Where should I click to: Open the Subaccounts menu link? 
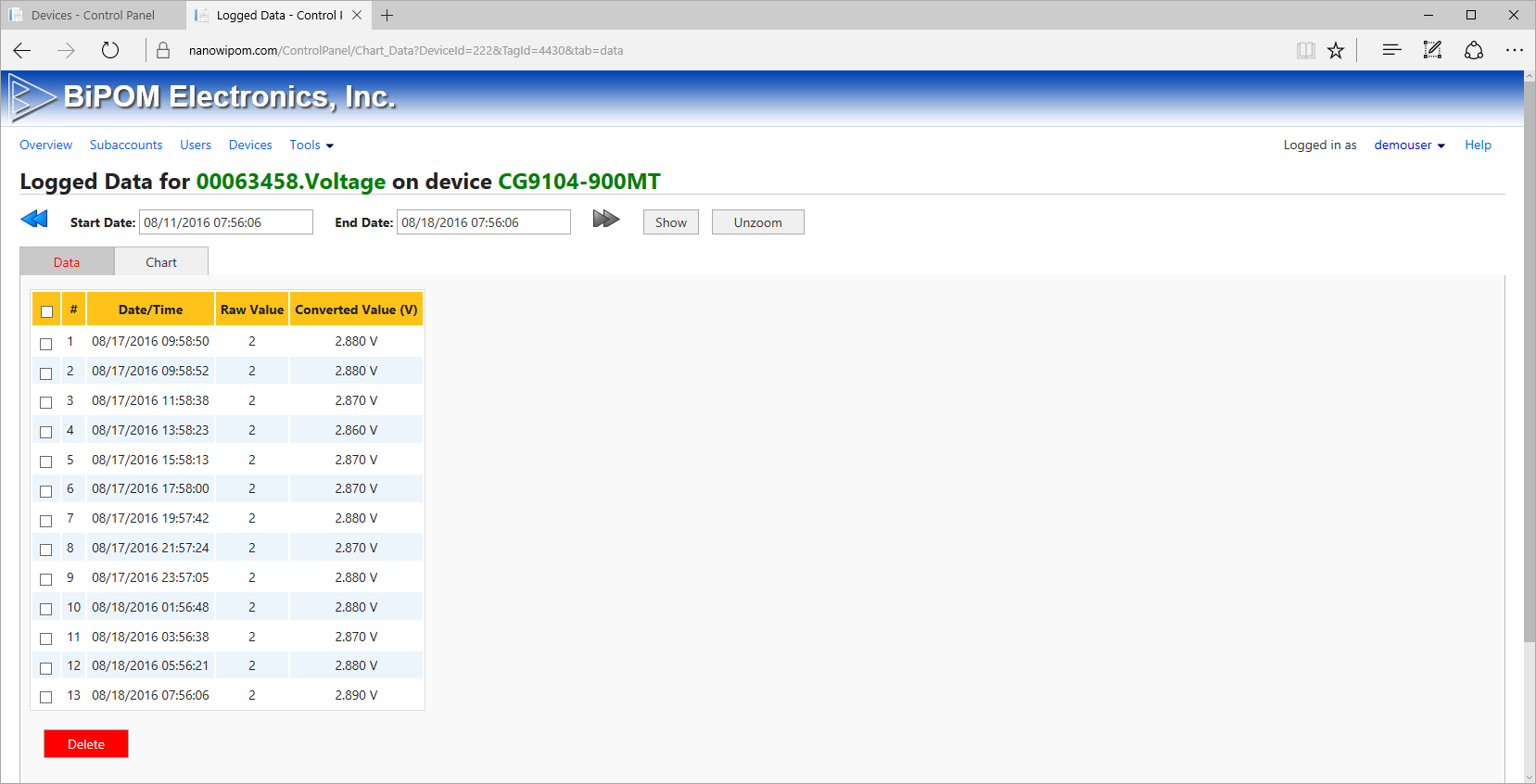click(126, 145)
